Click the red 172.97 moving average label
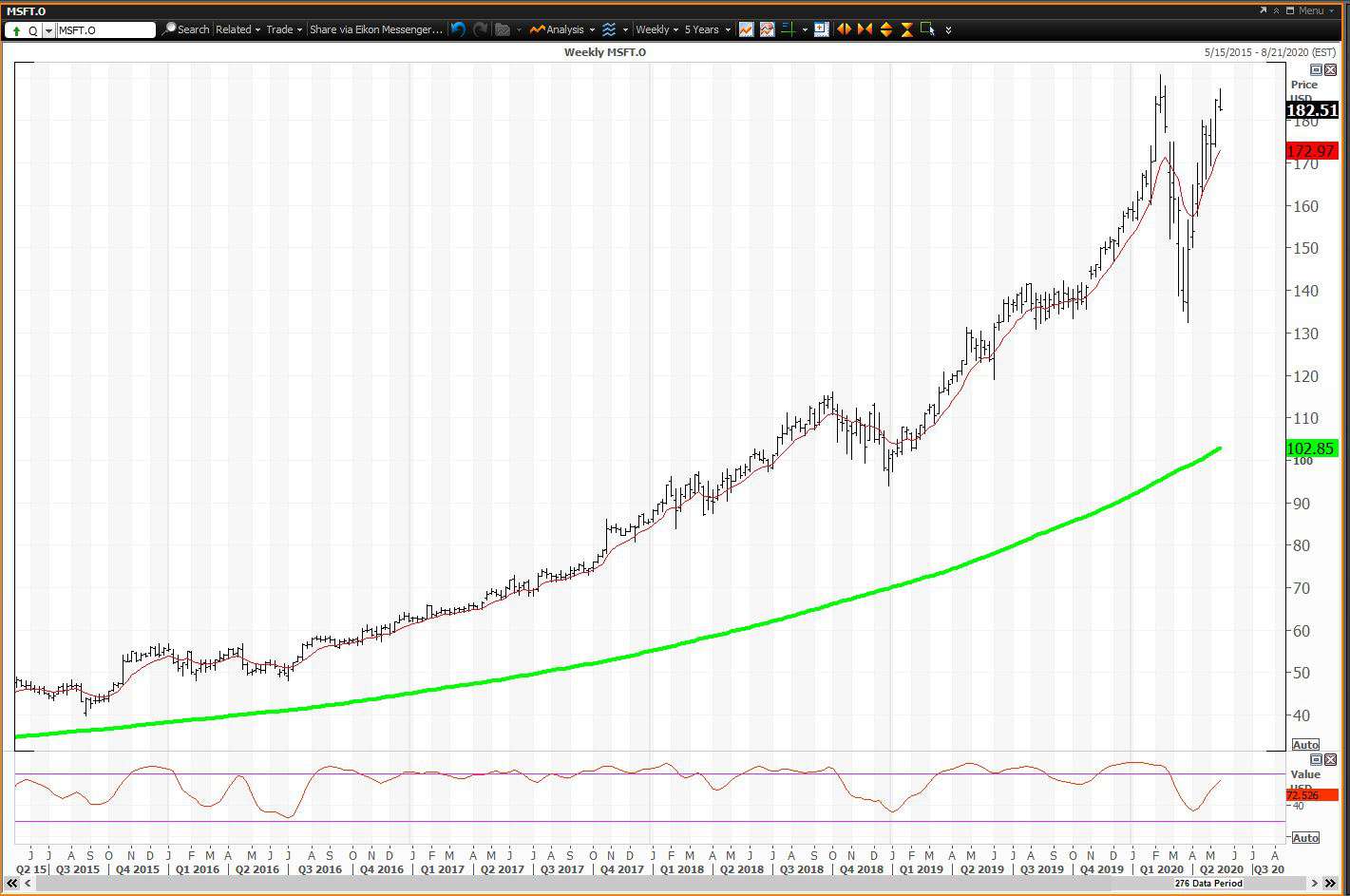1350x896 pixels. 1311,151
